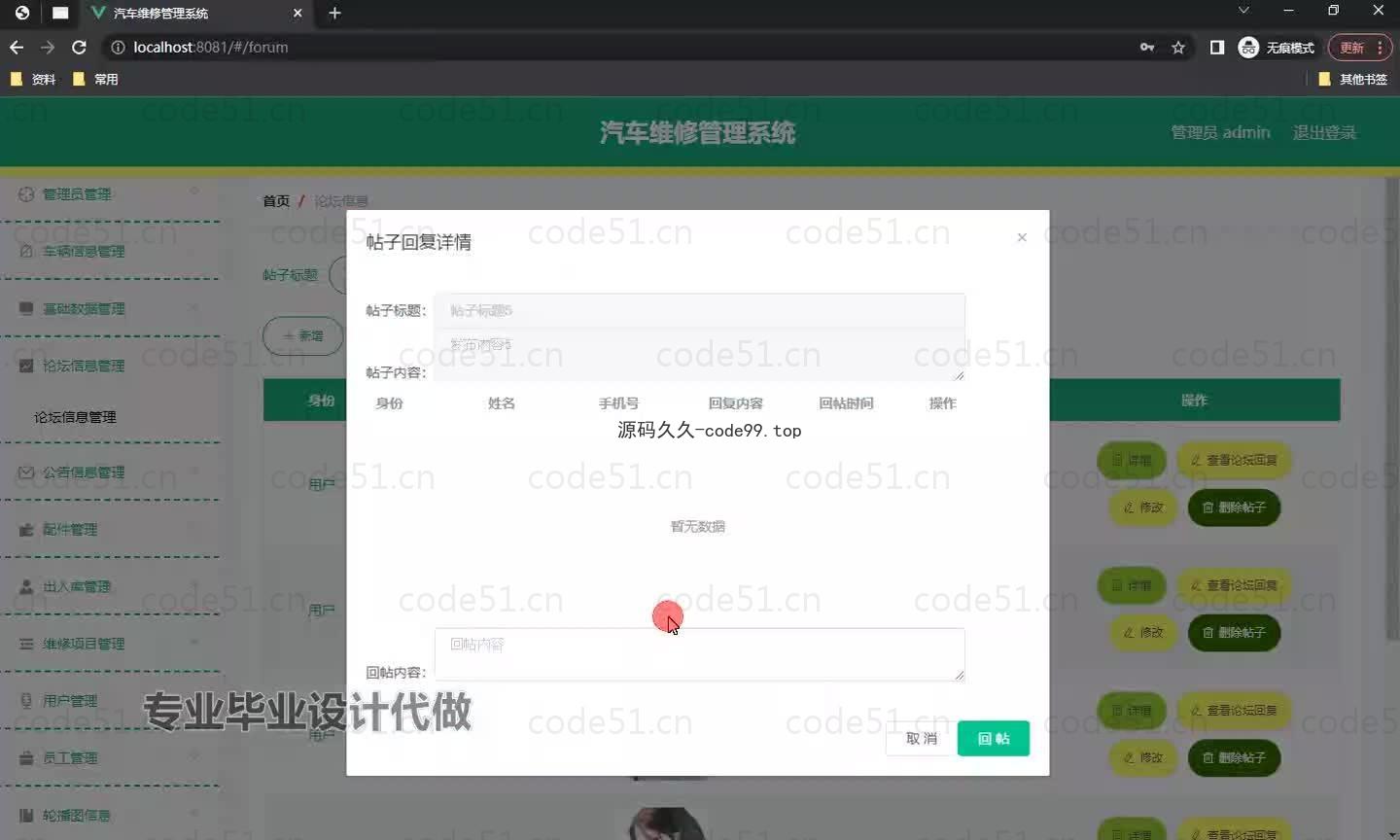1400x840 pixels.
Task: Open a new browser tab
Action: (335, 13)
